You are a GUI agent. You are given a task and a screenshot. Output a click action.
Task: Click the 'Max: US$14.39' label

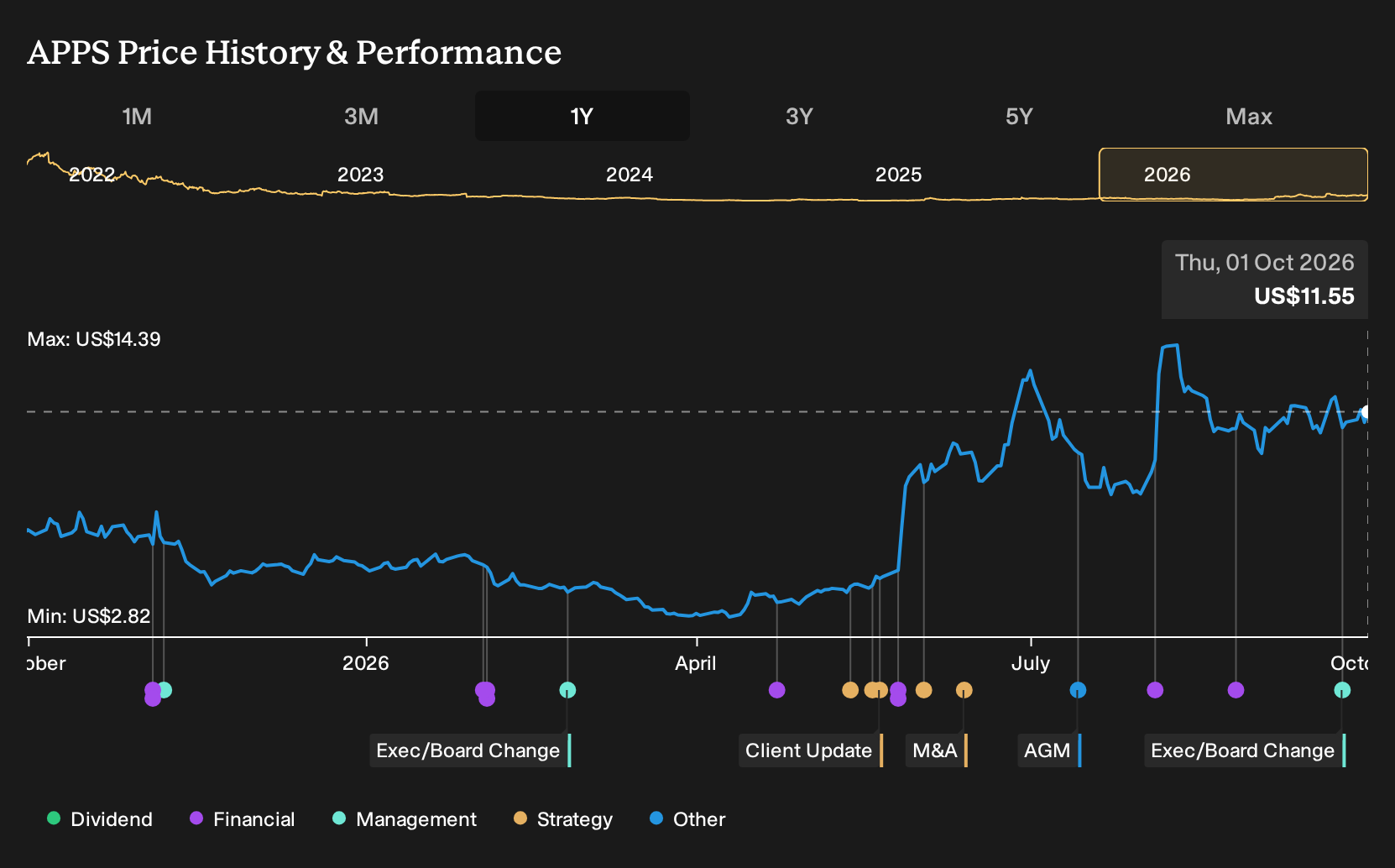point(94,339)
